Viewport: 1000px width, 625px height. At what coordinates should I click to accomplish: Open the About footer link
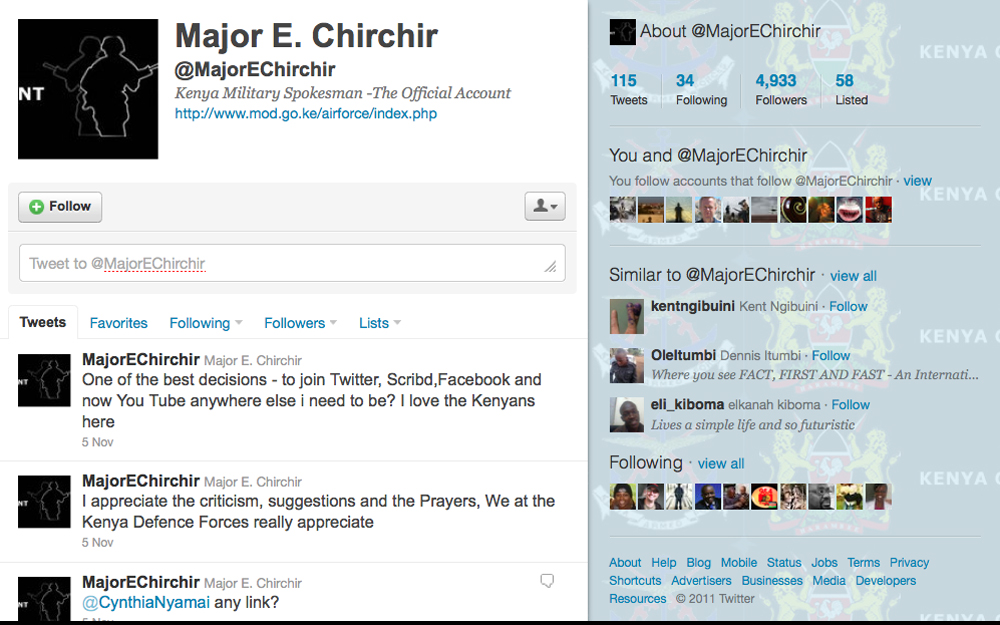point(625,562)
